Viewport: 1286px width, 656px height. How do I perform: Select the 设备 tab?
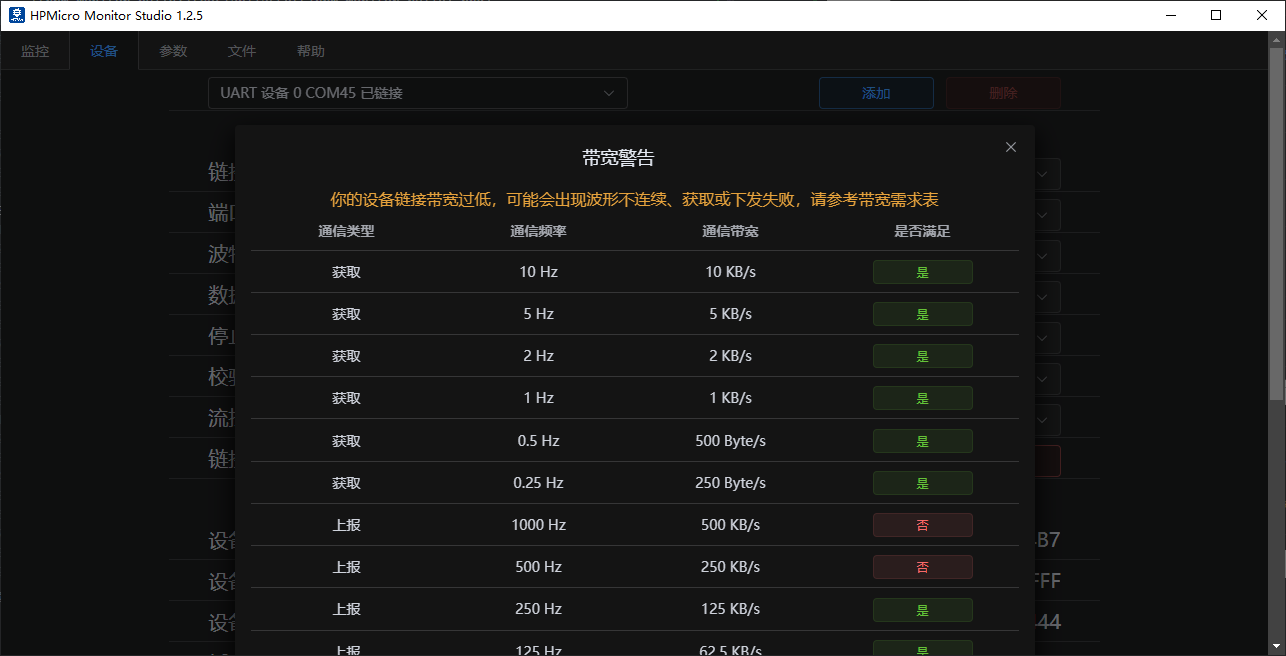[x=104, y=51]
